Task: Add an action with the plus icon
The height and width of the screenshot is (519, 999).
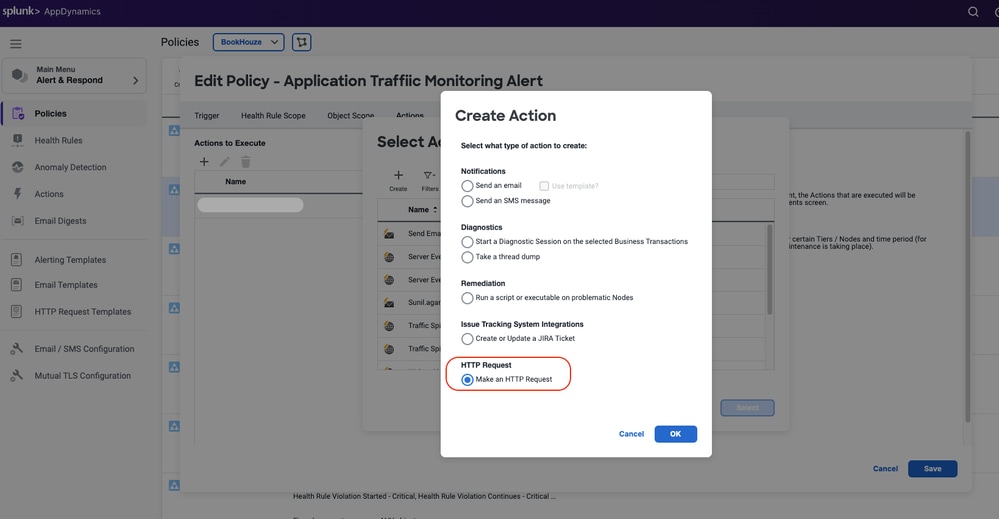Action: (204, 162)
